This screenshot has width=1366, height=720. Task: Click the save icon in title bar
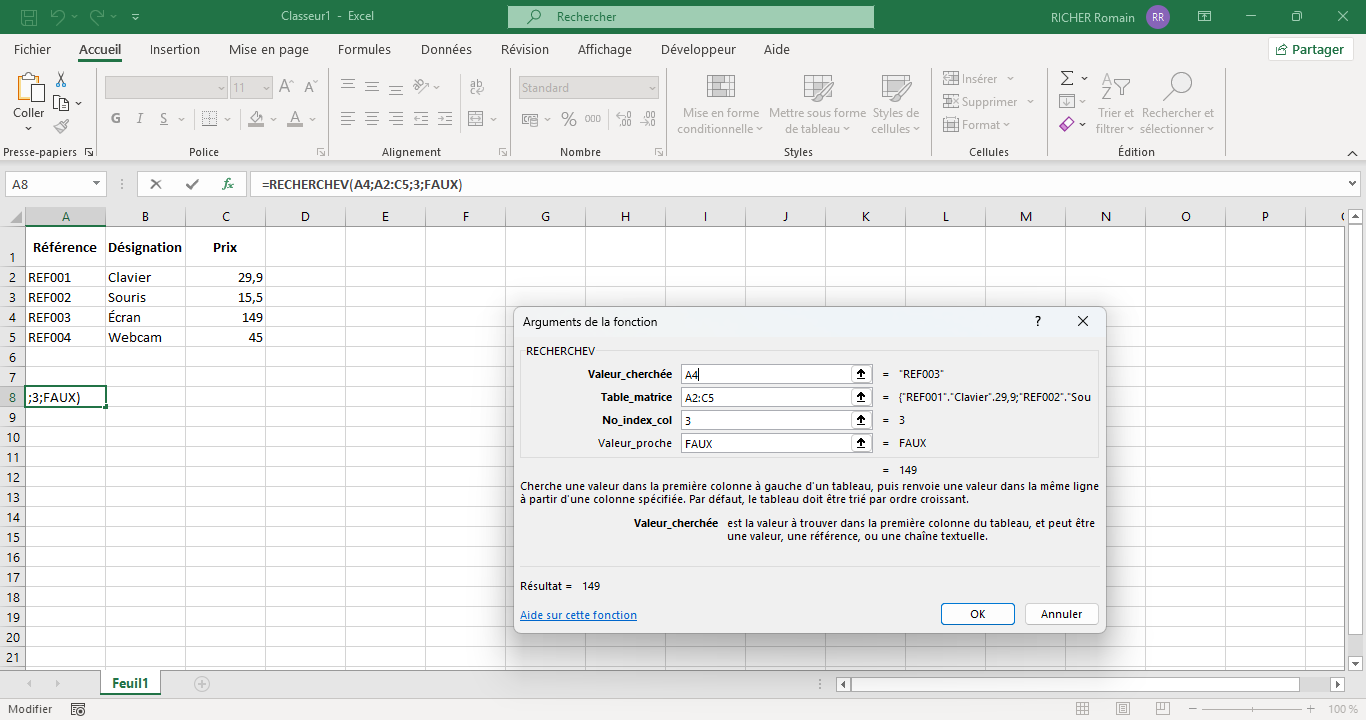pos(29,17)
